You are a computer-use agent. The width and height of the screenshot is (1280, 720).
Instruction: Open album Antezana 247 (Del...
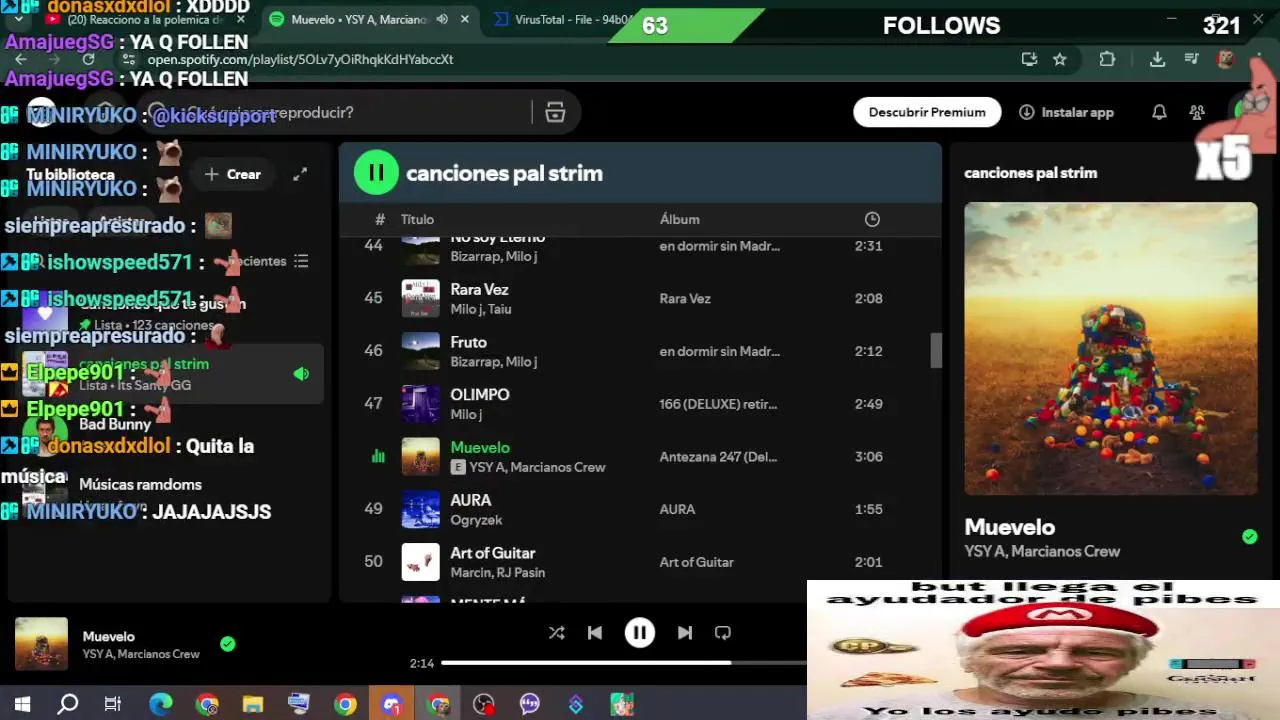click(718, 457)
